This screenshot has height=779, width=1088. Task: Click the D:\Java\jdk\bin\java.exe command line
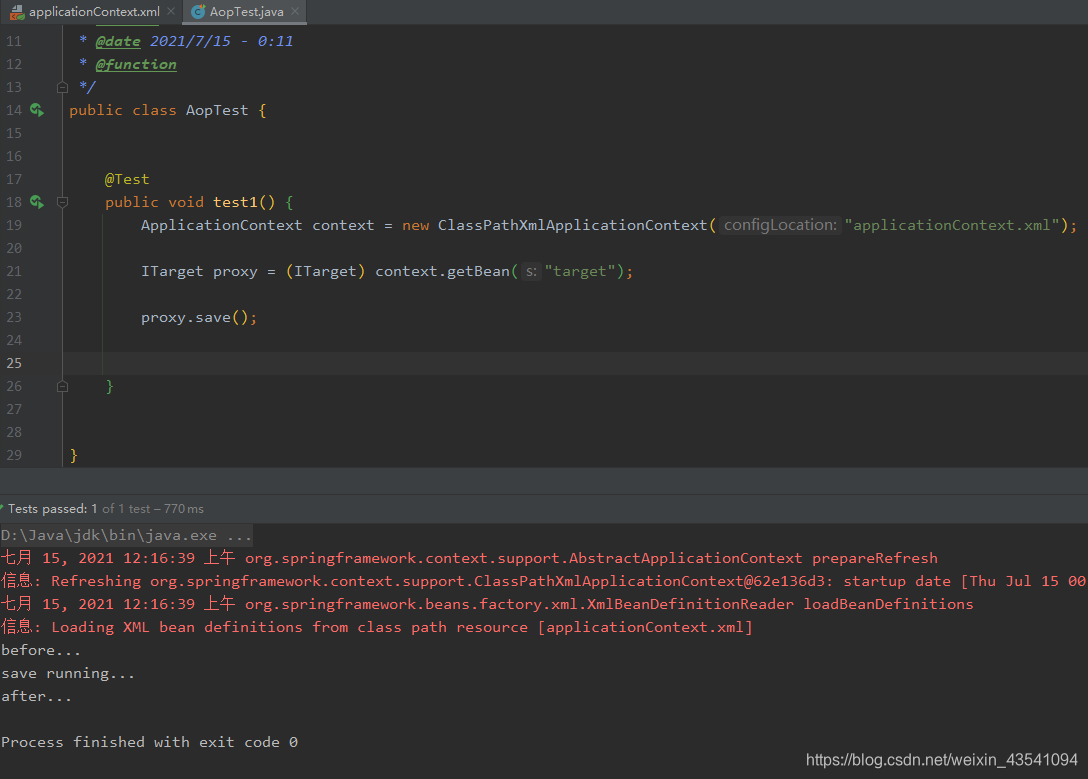(126, 536)
